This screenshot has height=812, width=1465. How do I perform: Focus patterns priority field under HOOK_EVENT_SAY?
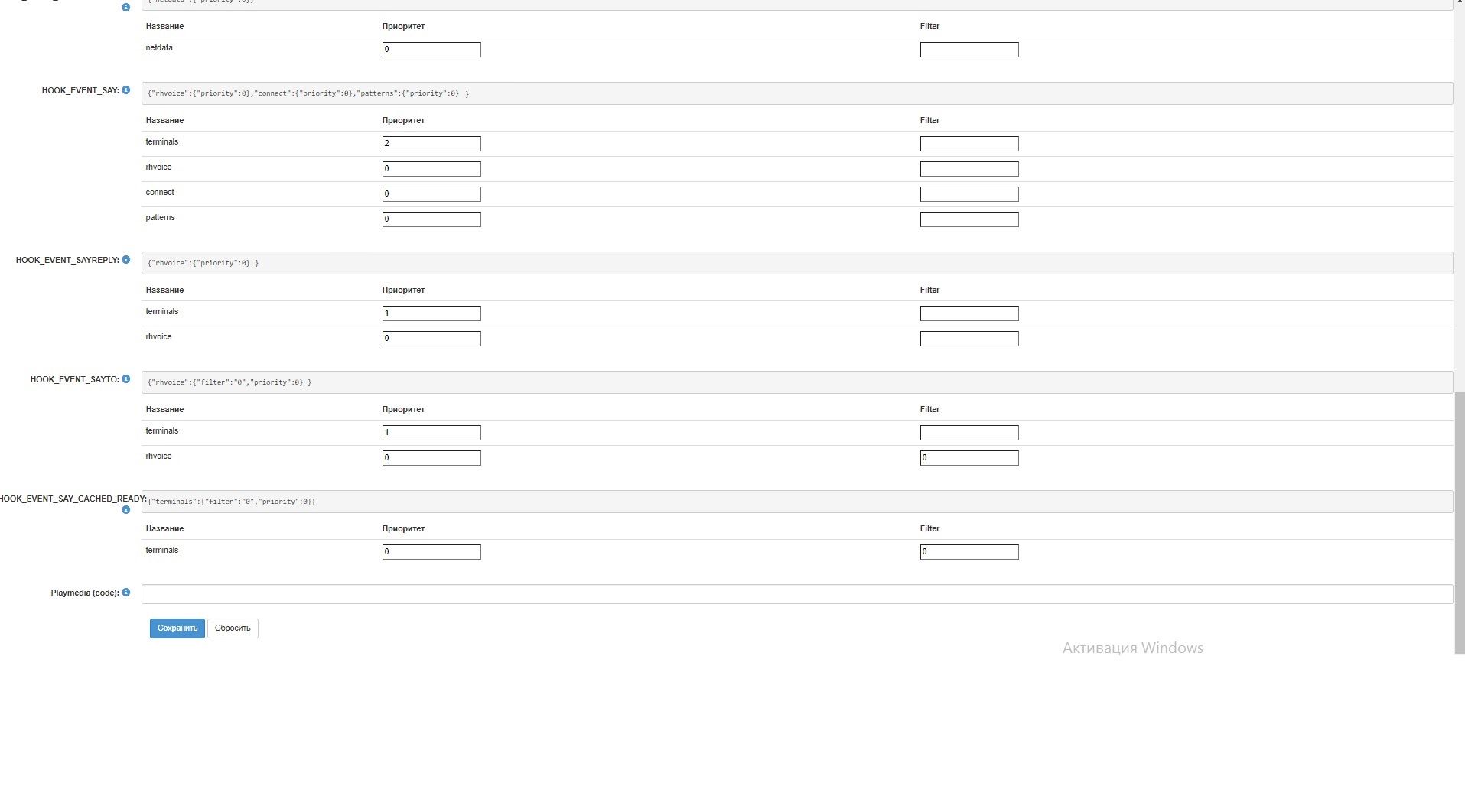pos(431,219)
